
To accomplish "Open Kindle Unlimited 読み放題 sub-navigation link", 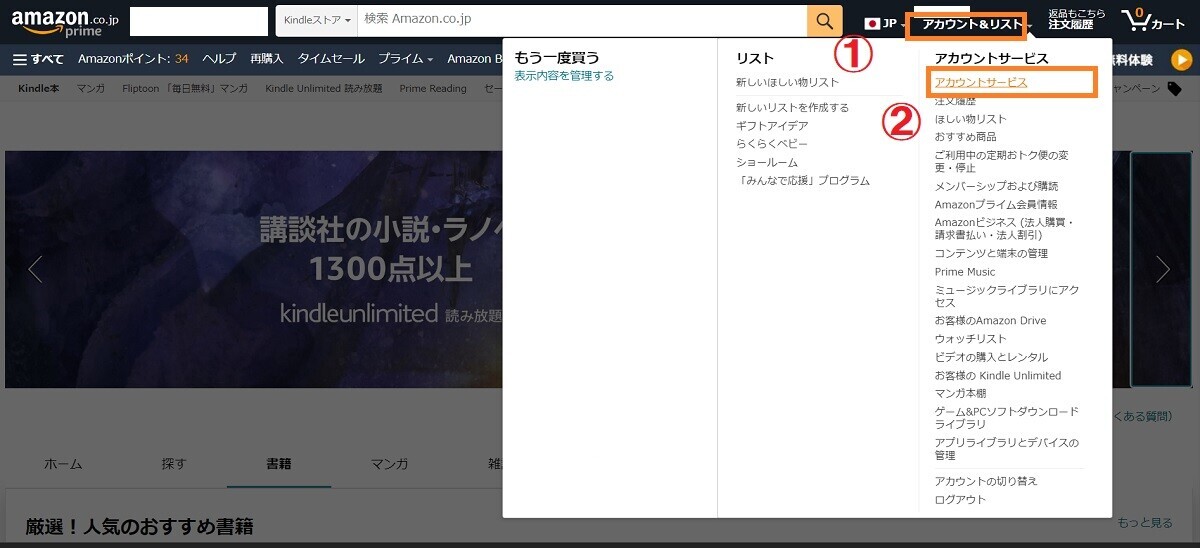I will tap(324, 89).
